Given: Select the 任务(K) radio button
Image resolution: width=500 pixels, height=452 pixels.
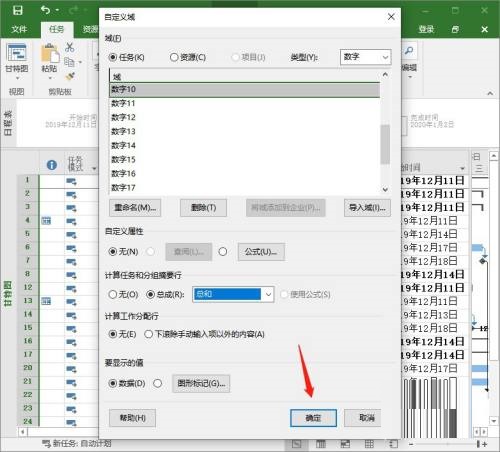Looking at the screenshot, I should (x=113, y=57).
